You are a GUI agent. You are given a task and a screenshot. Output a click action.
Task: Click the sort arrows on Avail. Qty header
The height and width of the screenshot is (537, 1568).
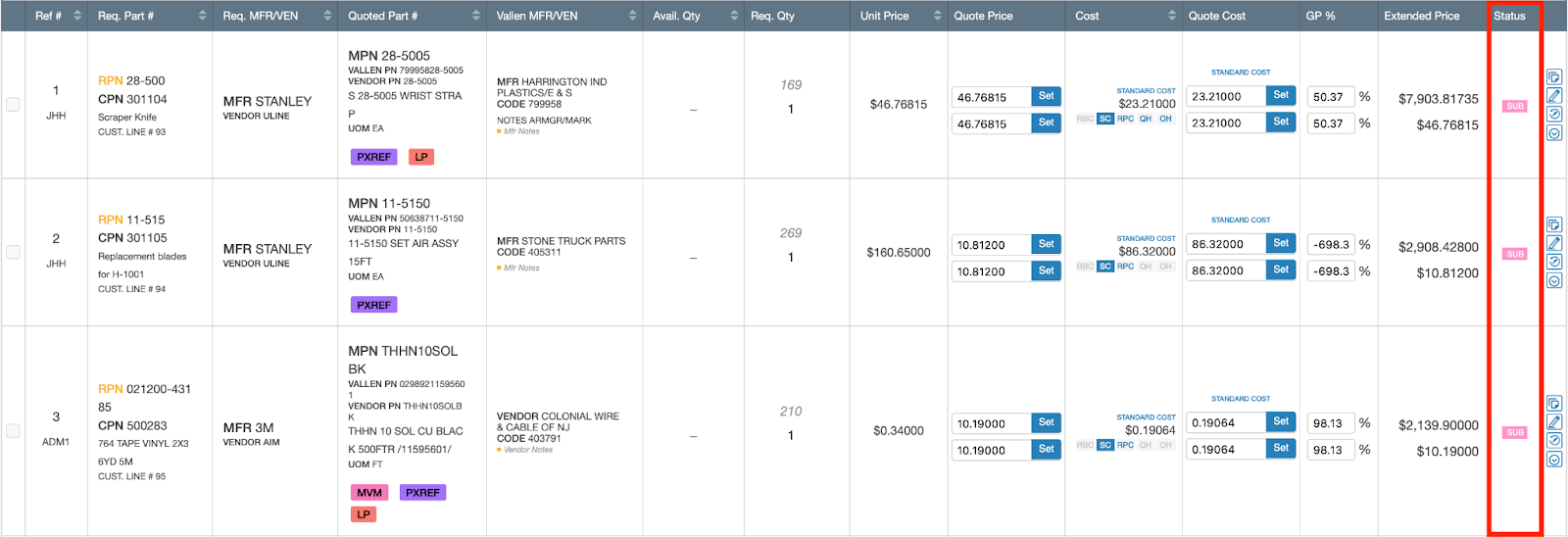(734, 16)
